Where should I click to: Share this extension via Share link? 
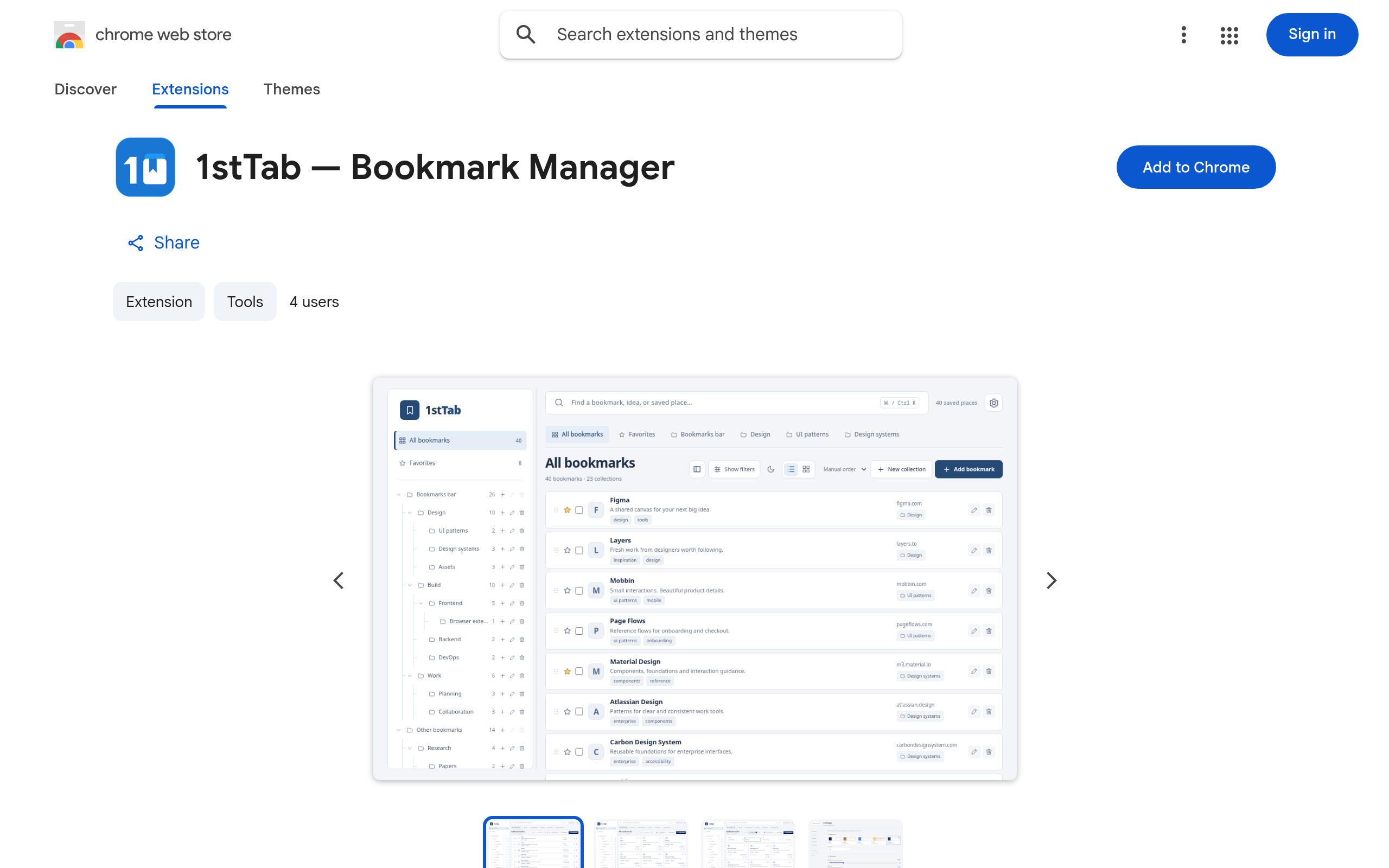163,243
